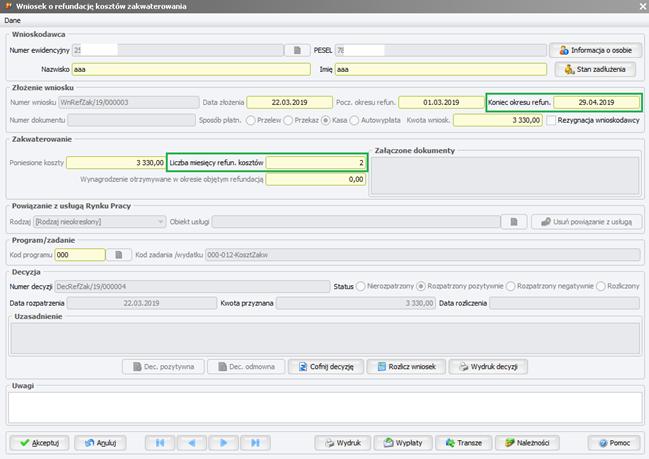Select Przelew payment method
The height and width of the screenshot is (459, 649).
[x=250, y=120]
